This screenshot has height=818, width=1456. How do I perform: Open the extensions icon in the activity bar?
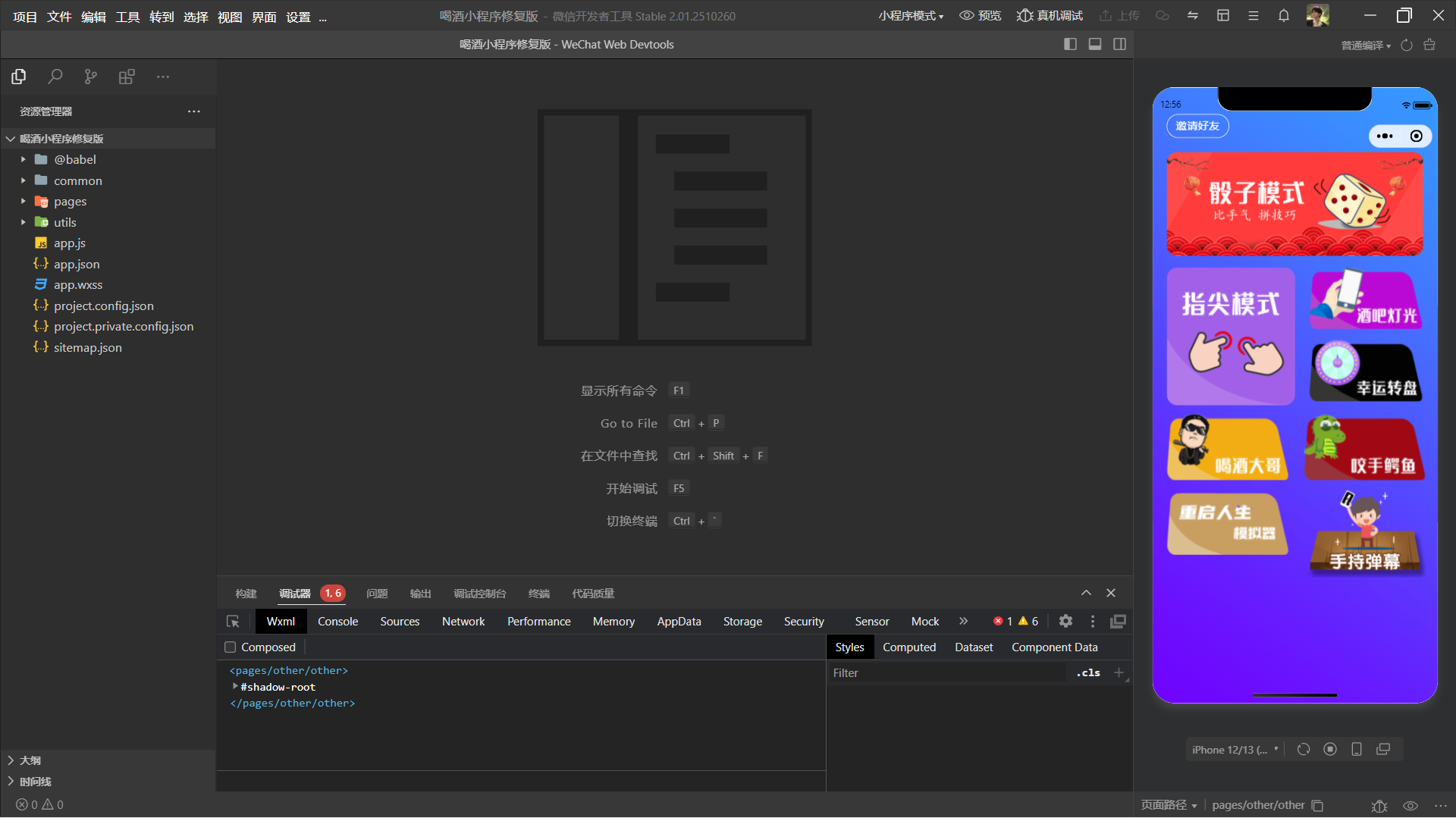[127, 77]
